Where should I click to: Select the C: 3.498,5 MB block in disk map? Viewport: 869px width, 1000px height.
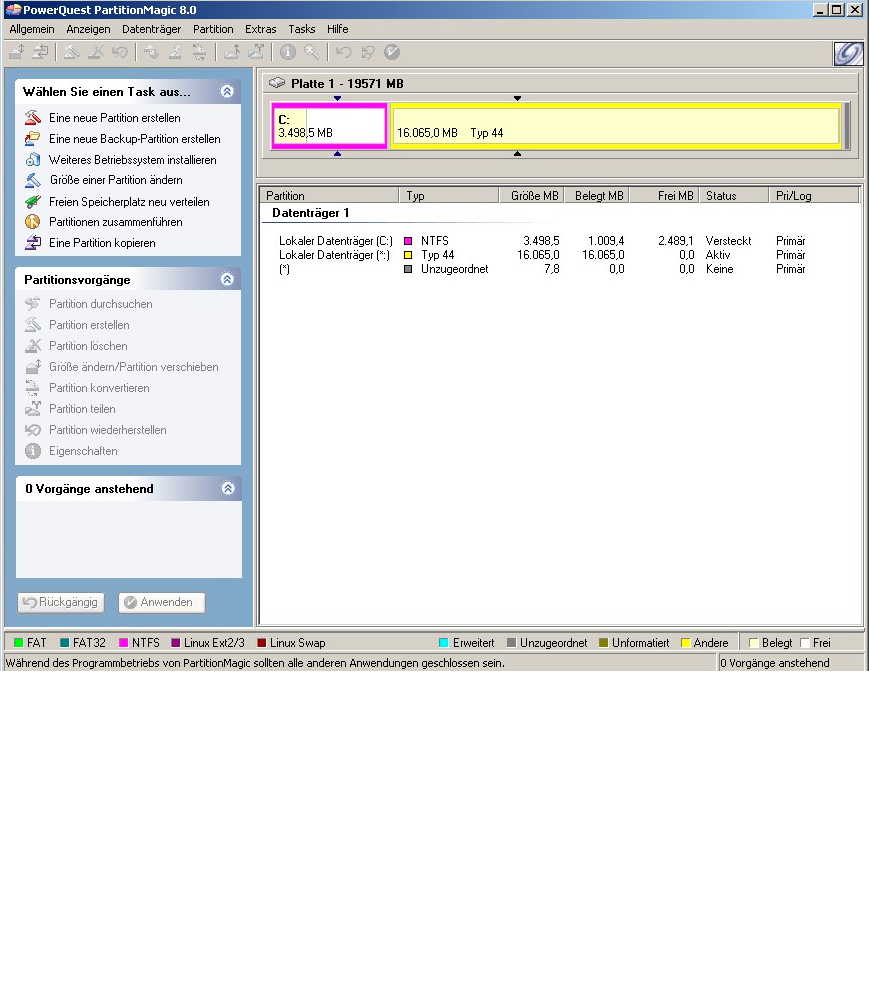click(x=329, y=126)
